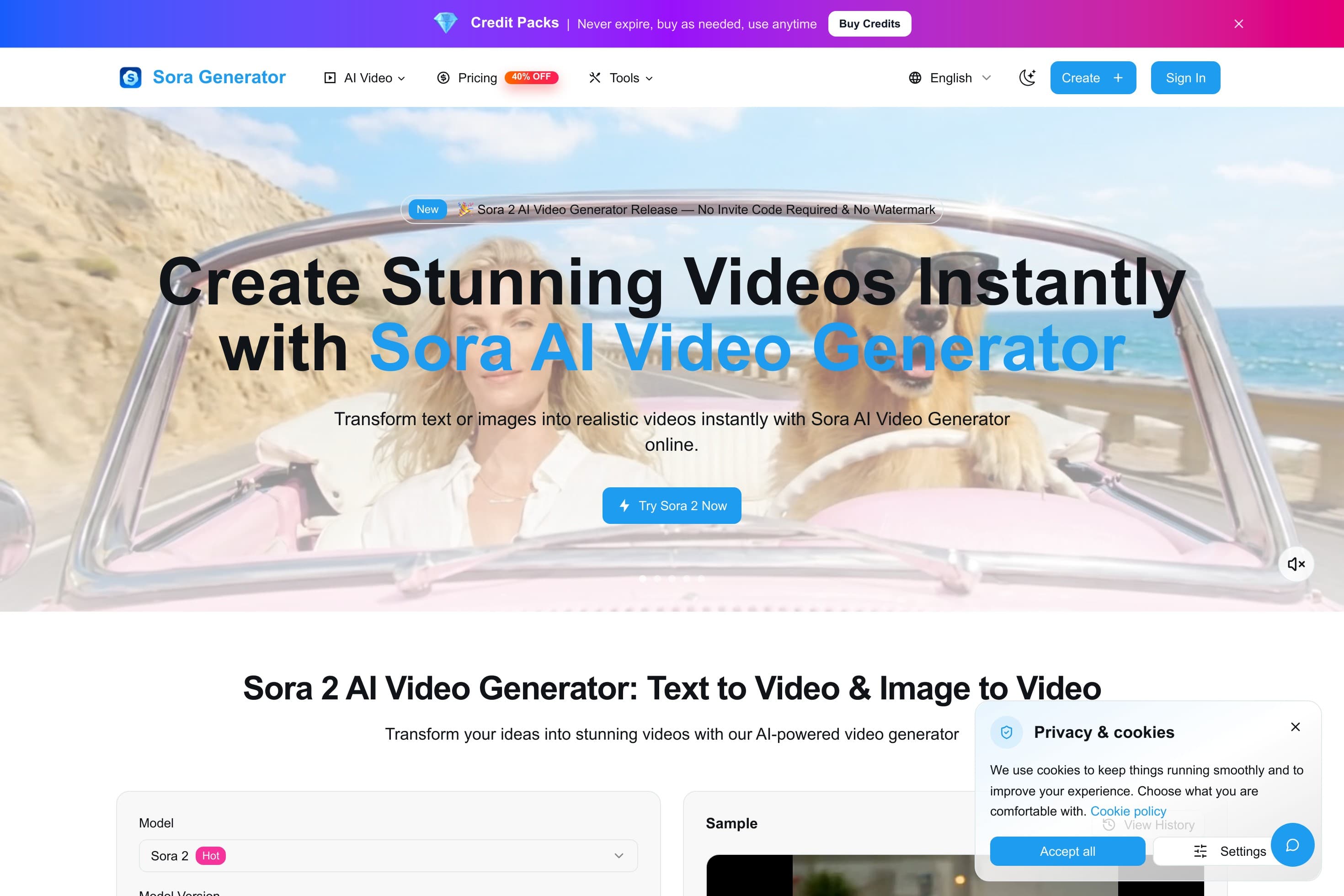Open the Cookie policy link
Viewport: 1344px width, 896px height.
click(x=1128, y=811)
